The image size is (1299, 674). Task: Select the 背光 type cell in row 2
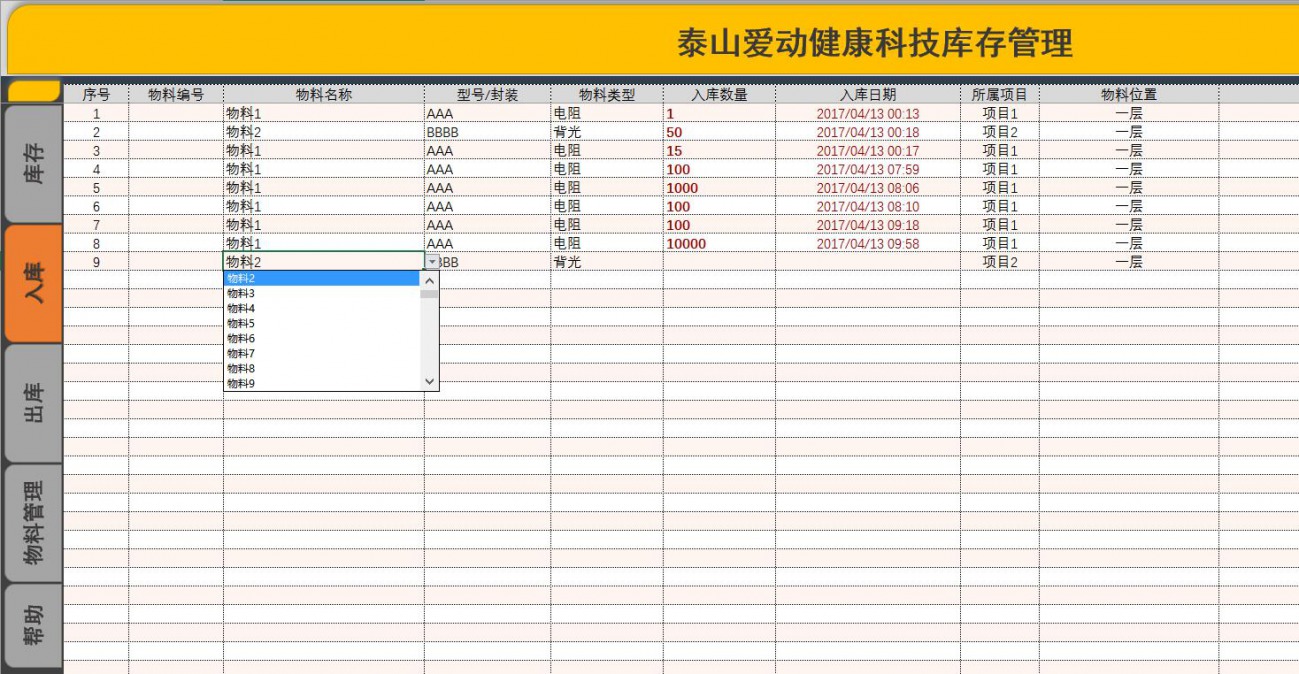[605, 132]
